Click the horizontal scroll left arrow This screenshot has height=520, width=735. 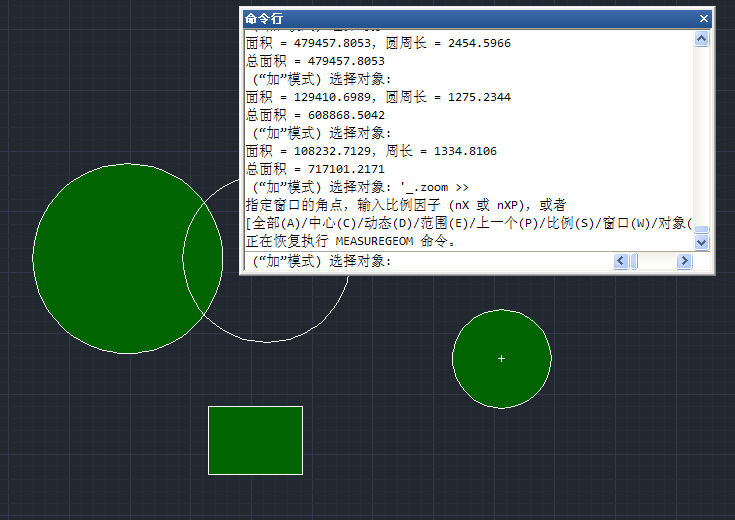[620, 261]
